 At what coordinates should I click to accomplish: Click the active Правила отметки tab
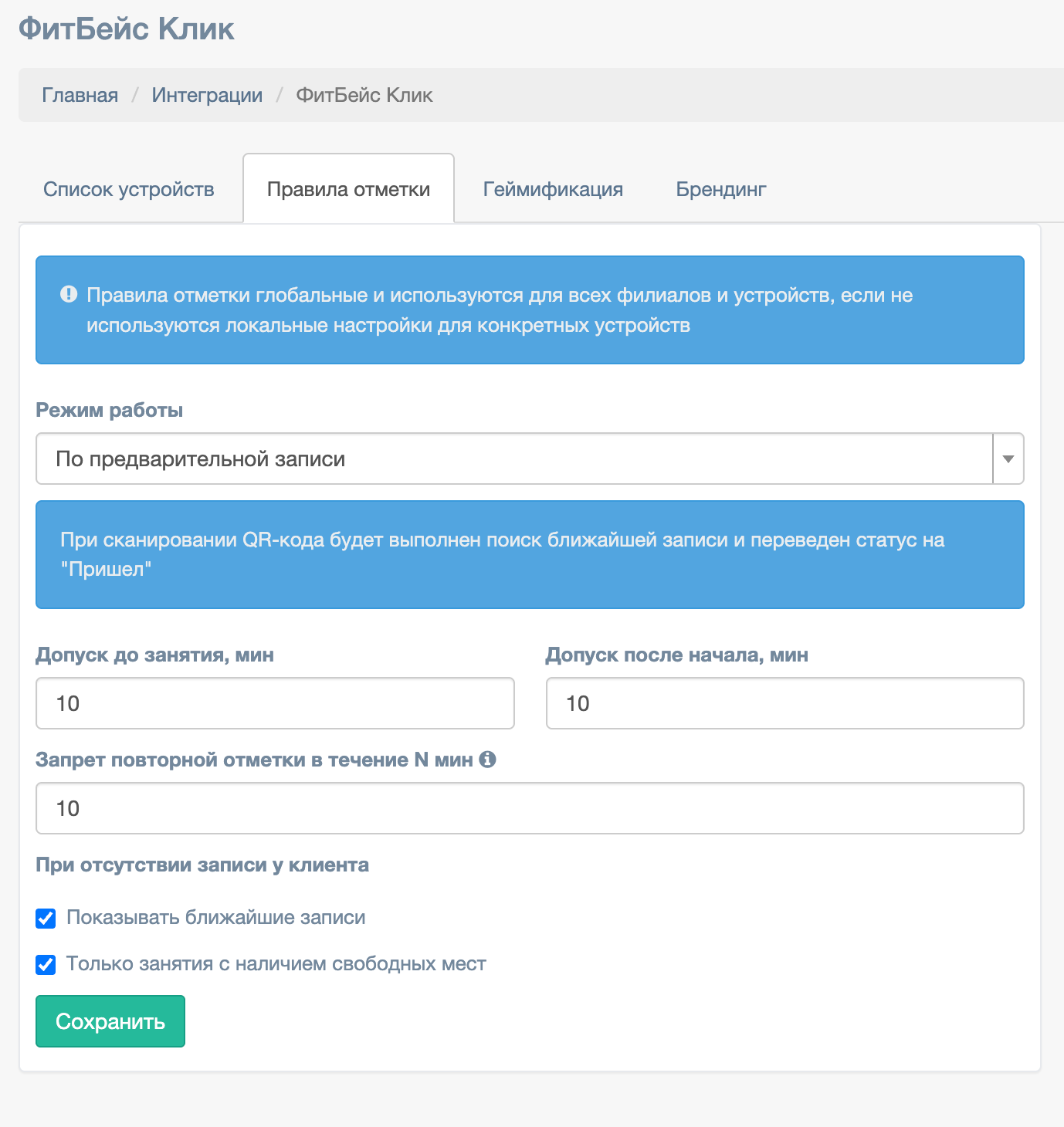(348, 189)
